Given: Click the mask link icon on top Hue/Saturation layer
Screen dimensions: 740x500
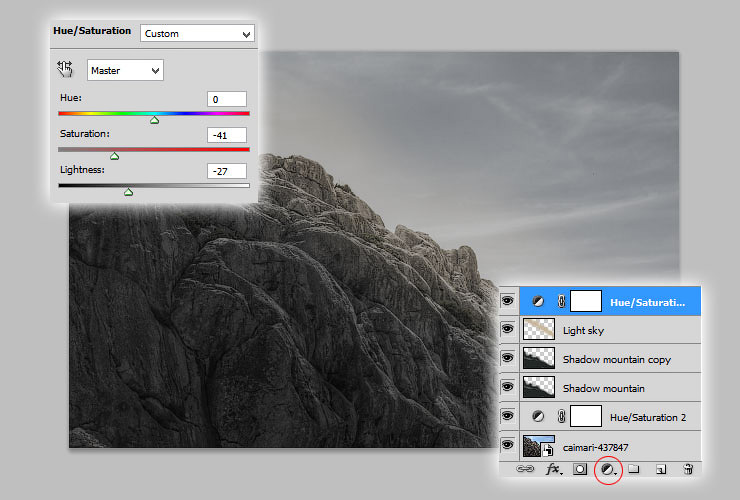Looking at the screenshot, I should (x=561, y=301).
